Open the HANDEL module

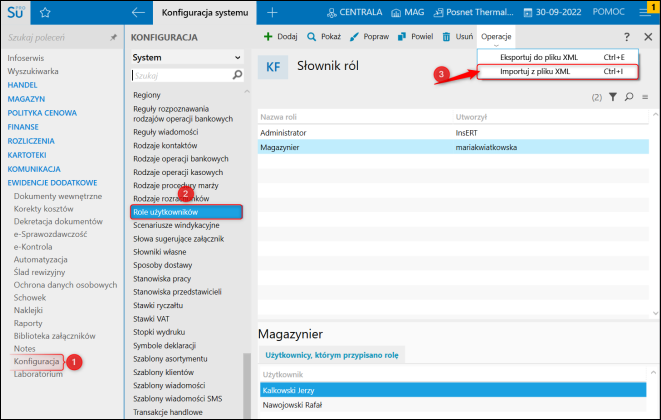tap(22, 85)
